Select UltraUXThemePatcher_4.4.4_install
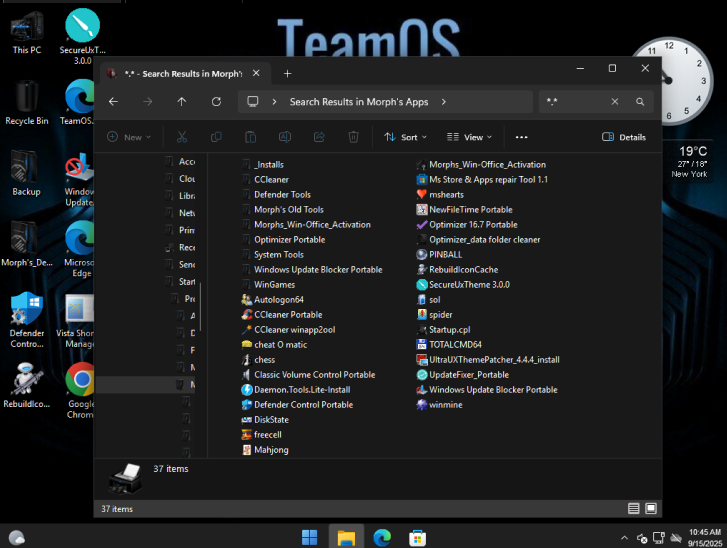The width and height of the screenshot is (727, 548). click(488, 360)
